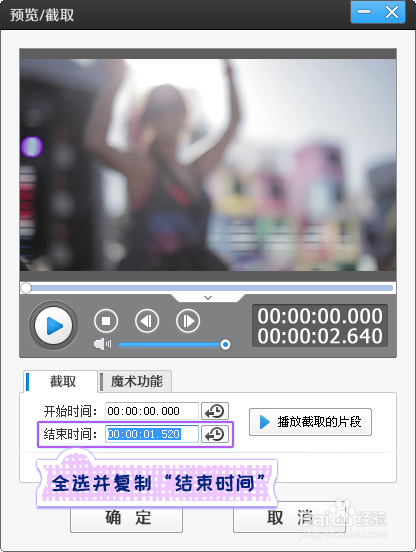
Task: Click the 结束时间 input field
Action: tap(152, 434)
